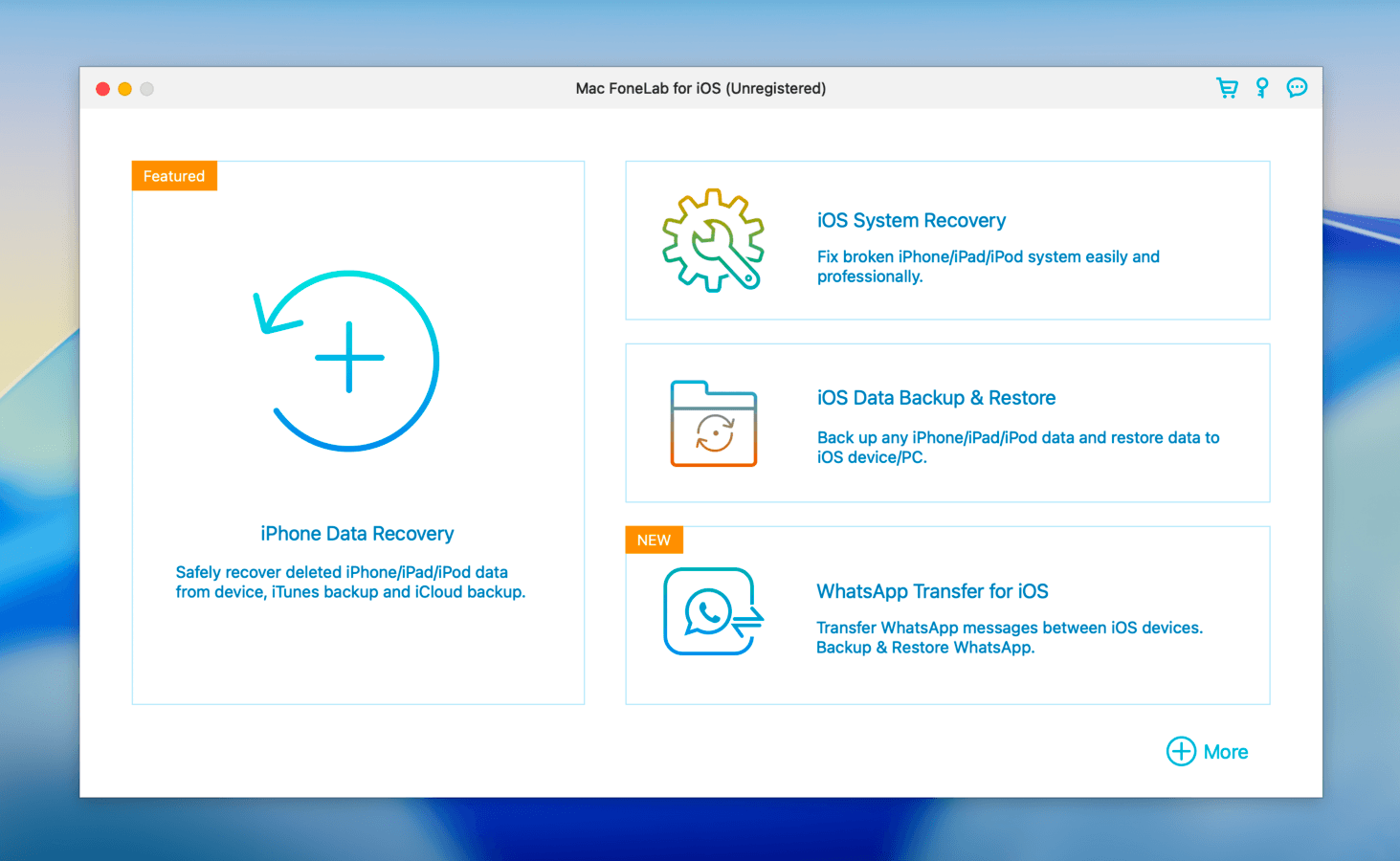
Task: Click the iOS System Recovery title link
Action: tap(911, 220)
